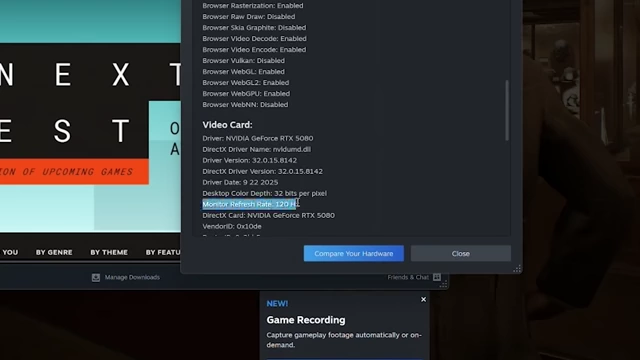Open Friends & Chat
The height and width of the screenshot is (360, 640).
point(408,277)
